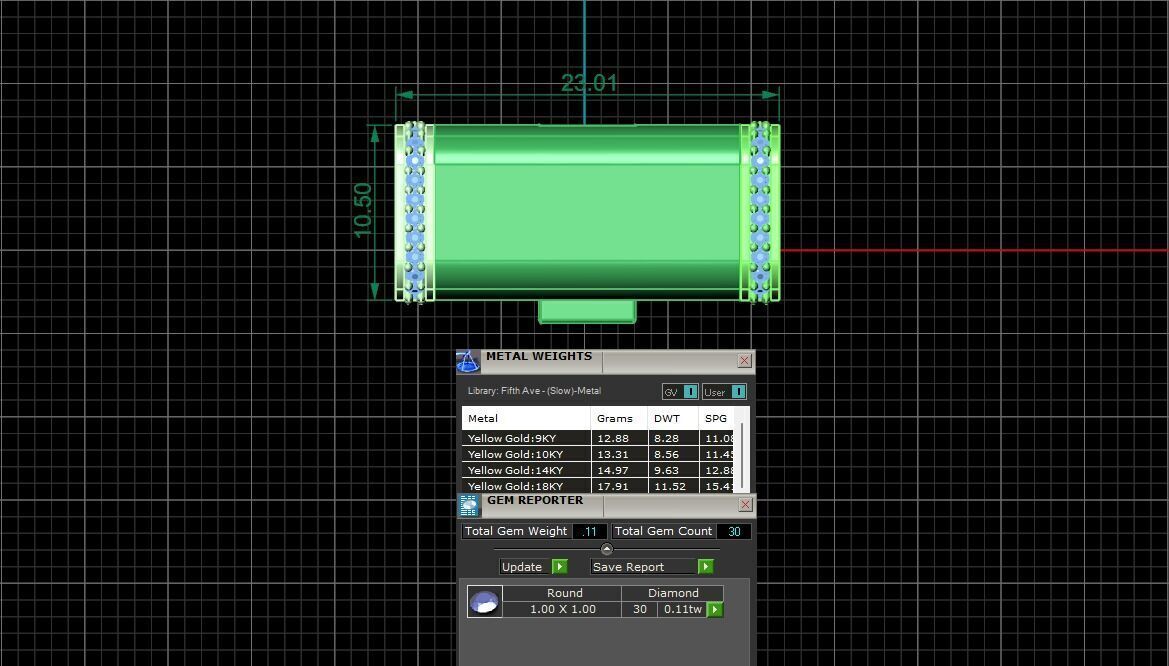Click the 0.11tw total weight cell
1169x666 pixels.
click(683, 609)
